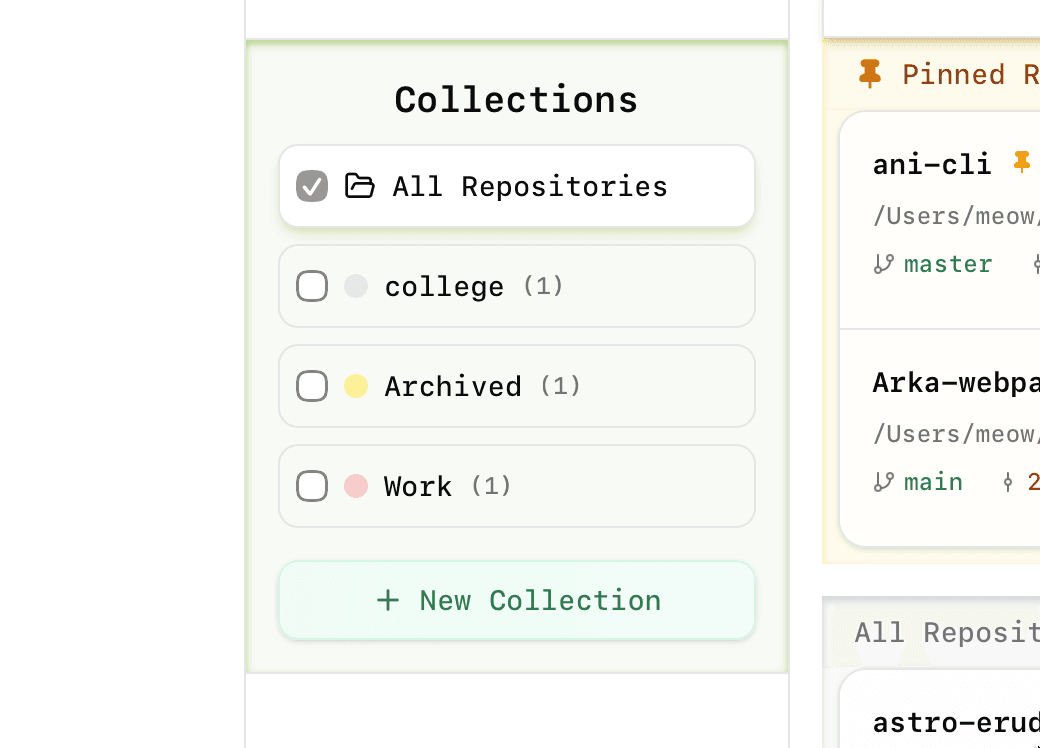Viewport: 1040px width, 748px height.
Task: Click the branch icon beside main
Action: point(883,482)
